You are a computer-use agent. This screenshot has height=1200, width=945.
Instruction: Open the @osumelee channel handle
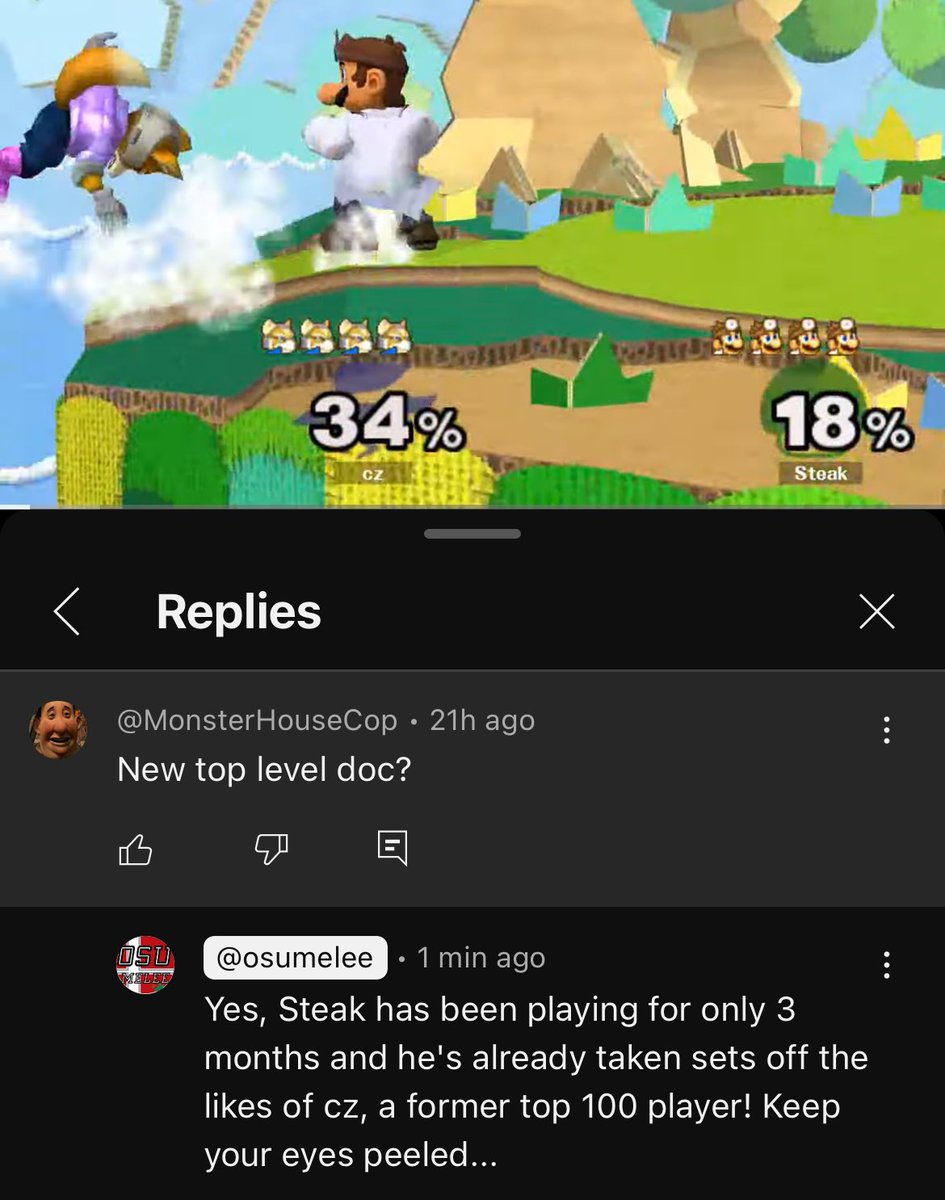tap(295, 958)
